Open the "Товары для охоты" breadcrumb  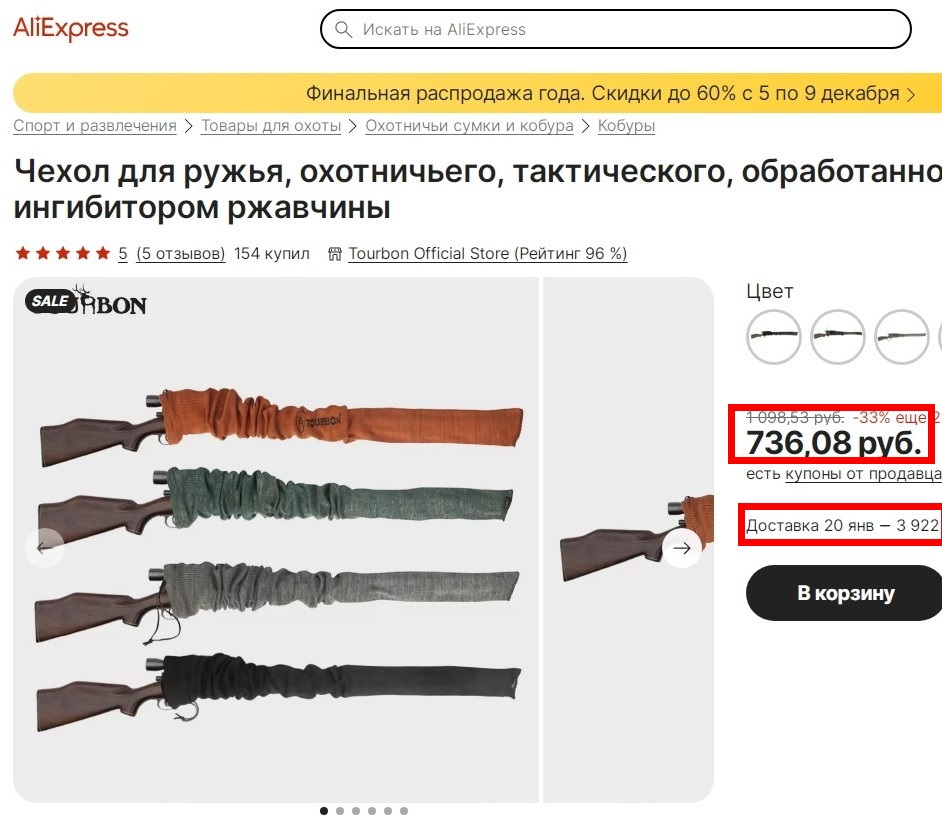click(271, 126)
